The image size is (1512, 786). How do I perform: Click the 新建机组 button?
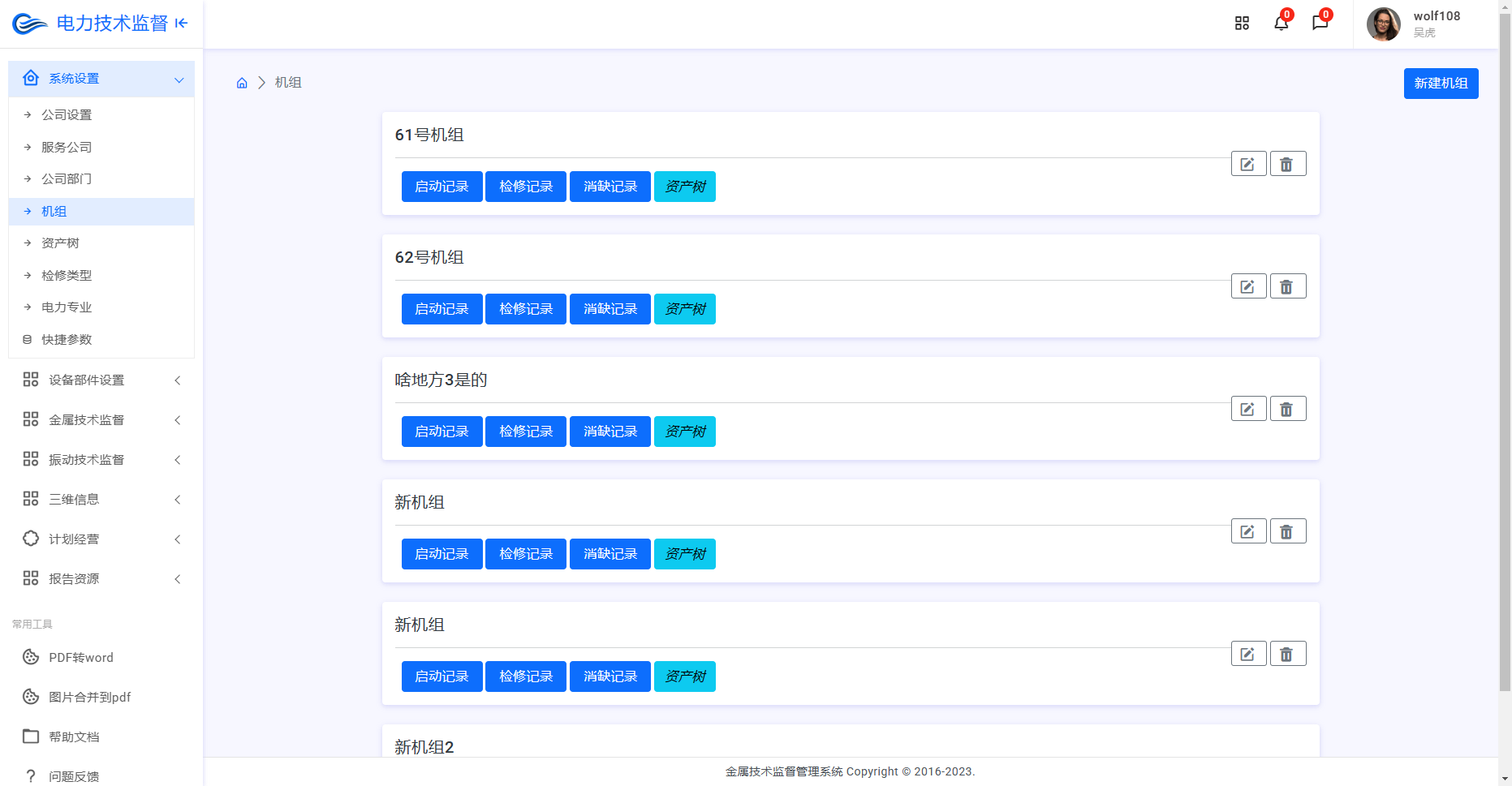[1441, 84]
